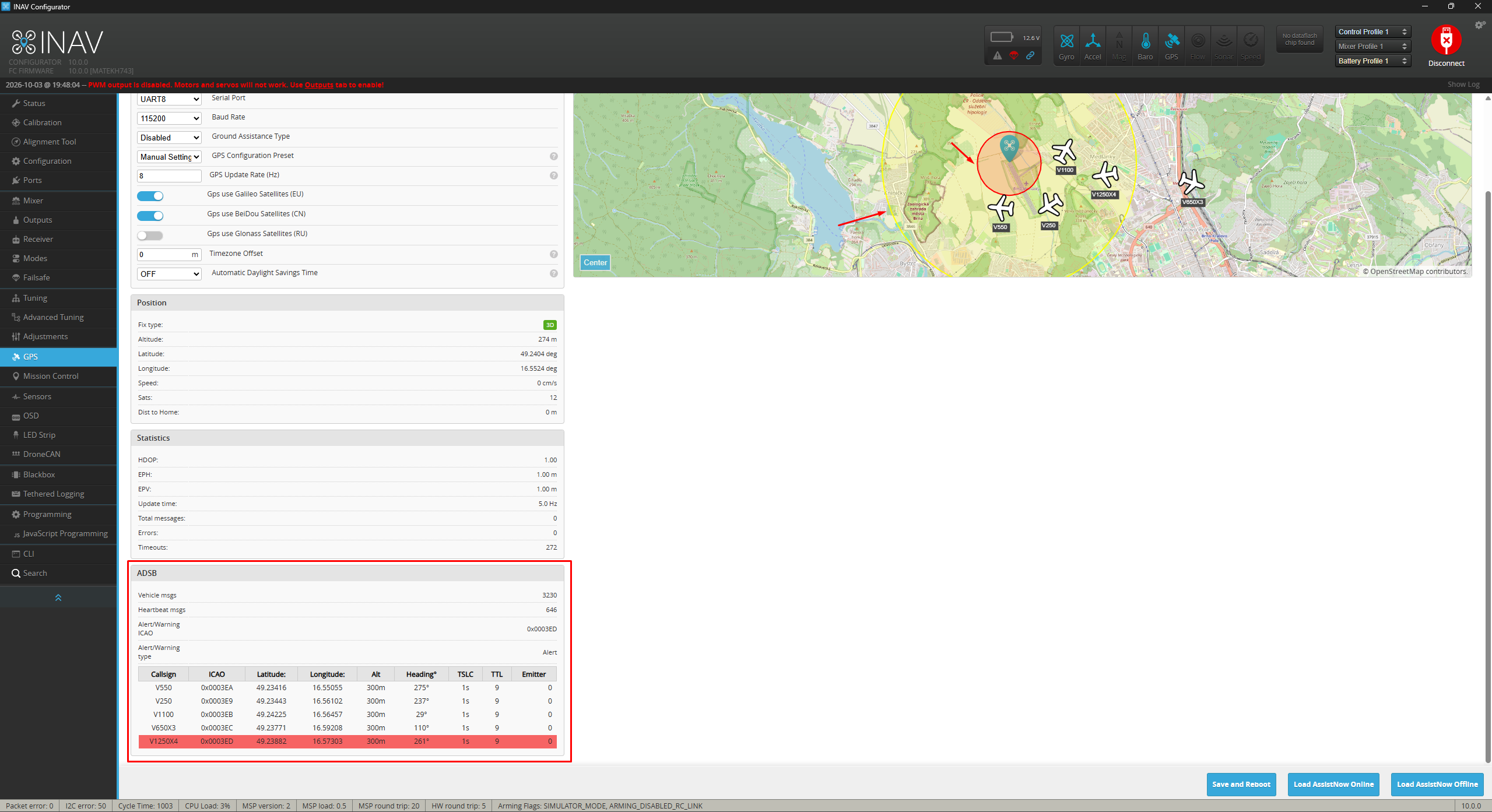1492x812 pixels.
Task: Click the Save and Reboot button
Action: (x=1241, y=785)
